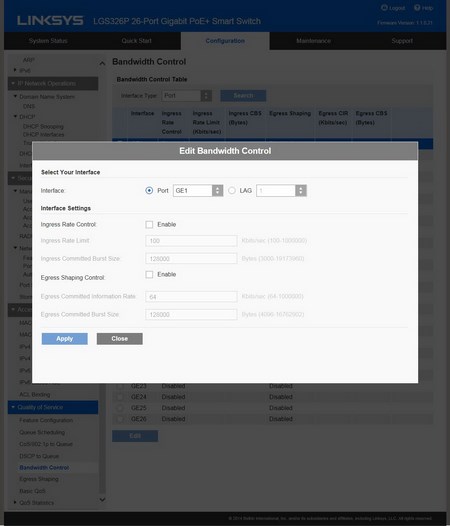450x526 pixels.
Task: Collapse sidebar using the up chevron
Action: (102, 63)
